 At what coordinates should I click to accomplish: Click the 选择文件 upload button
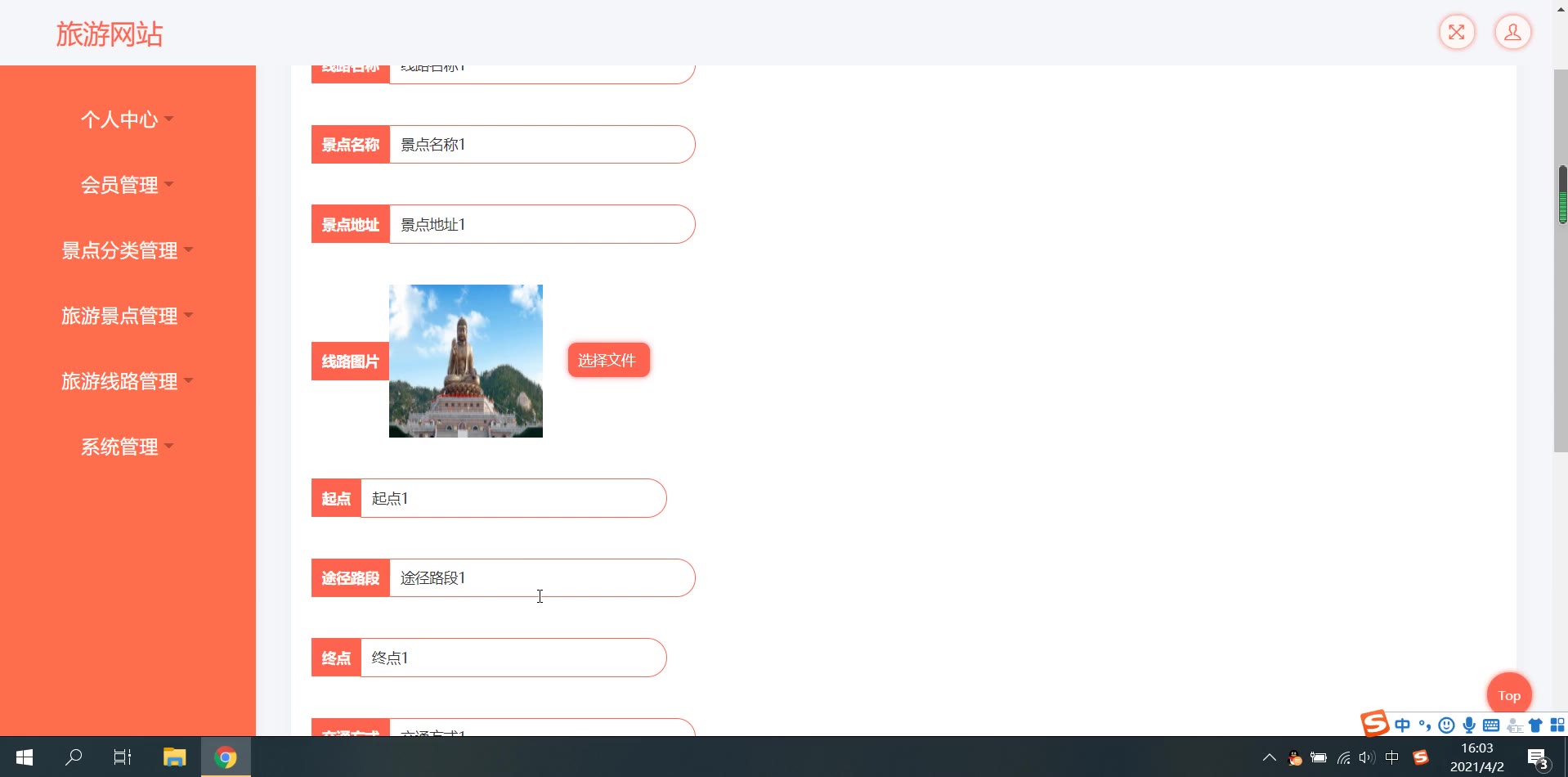608,361
